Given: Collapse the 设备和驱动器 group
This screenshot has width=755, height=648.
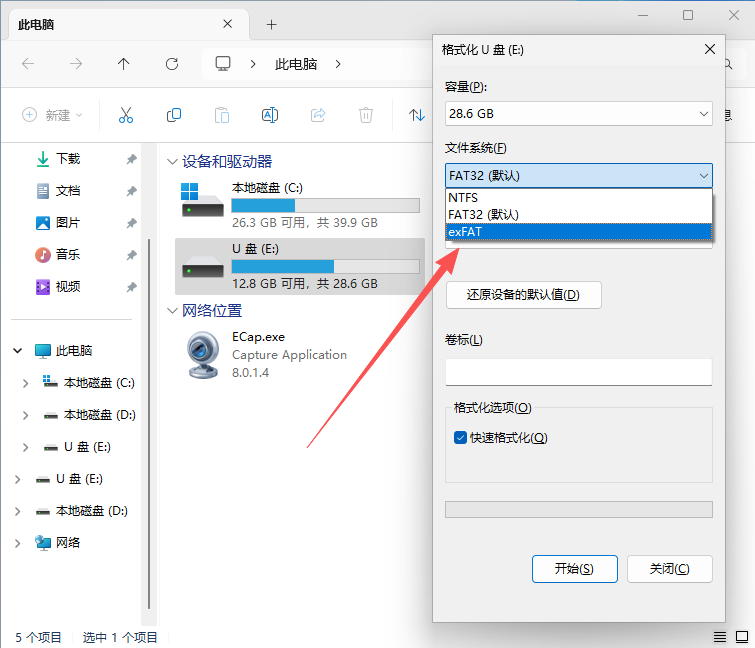Looking at the screenshot, I should coord(172,161).
